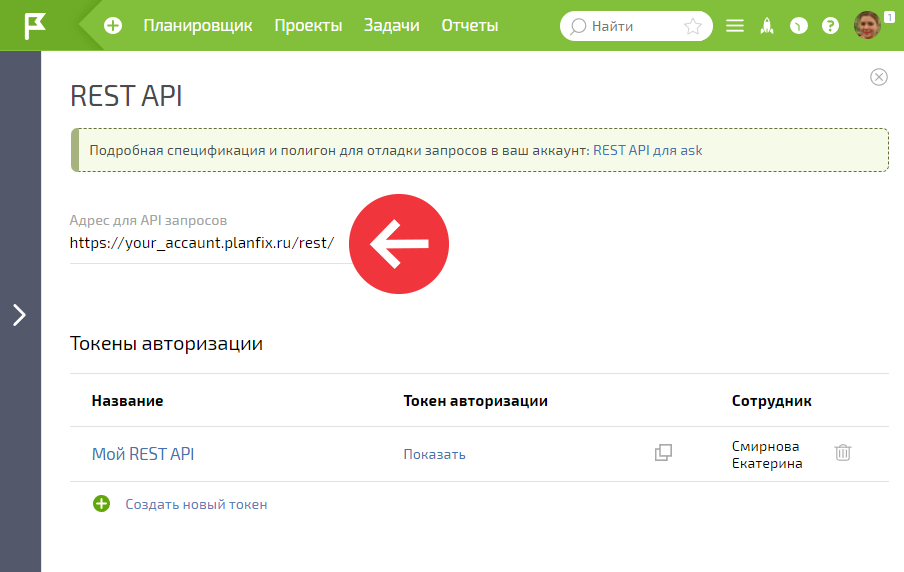Click the notification badge next to avatar
The height and width of the screenshot is (572, 904).
pos(890,18)
